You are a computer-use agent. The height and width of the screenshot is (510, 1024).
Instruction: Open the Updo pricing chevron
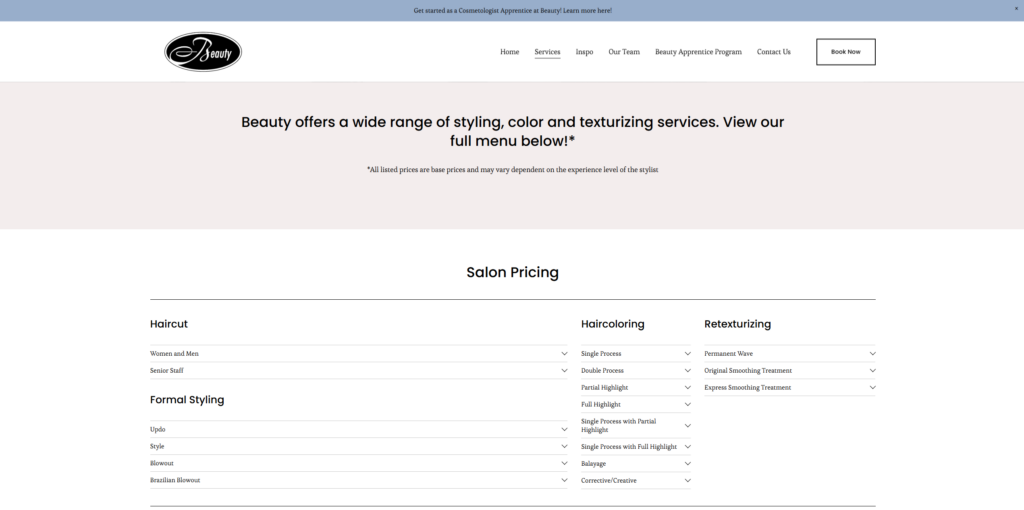click(x=564, y=429)
